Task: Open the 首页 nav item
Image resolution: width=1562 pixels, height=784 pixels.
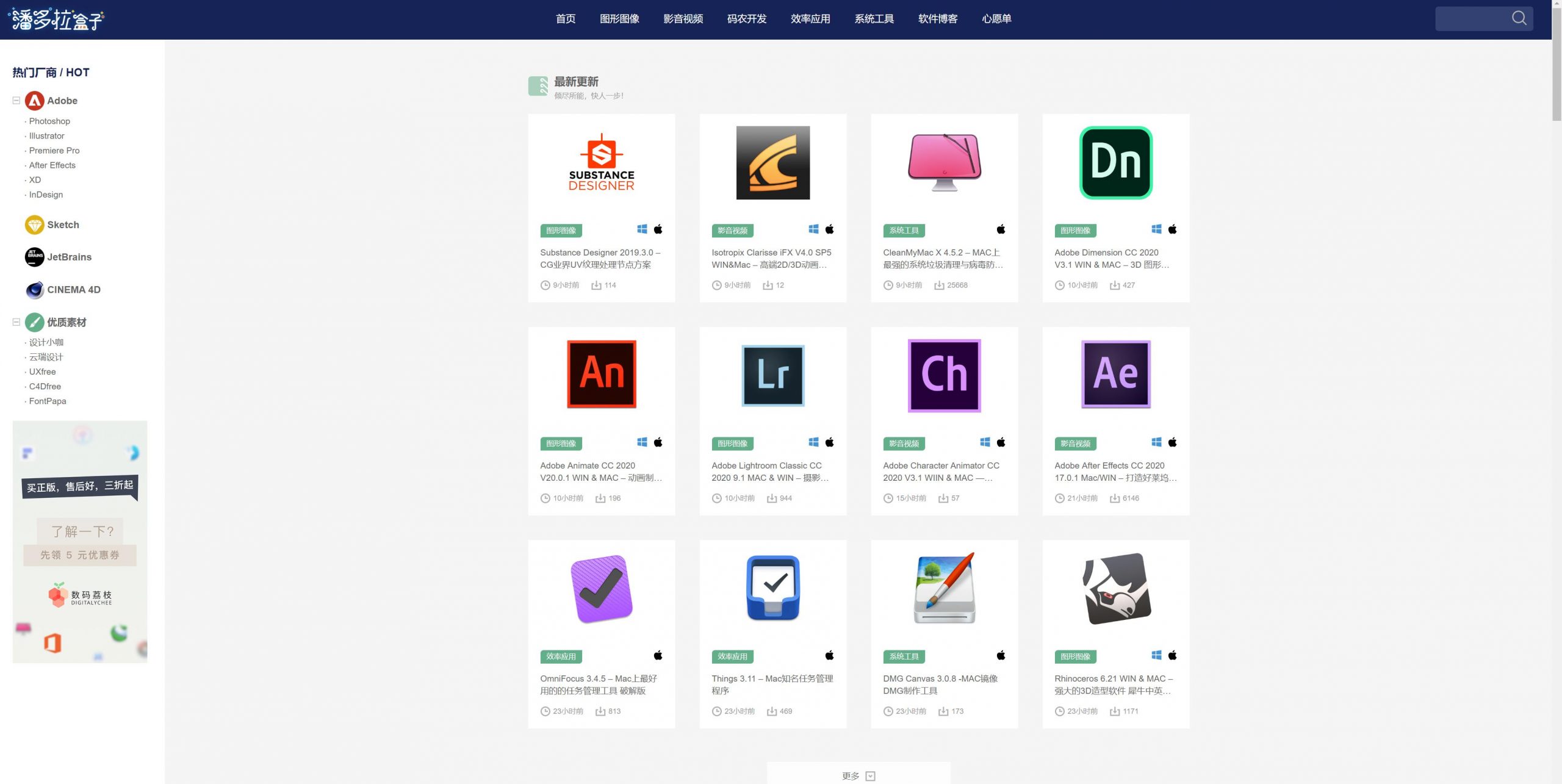Action: click(x=566, y=19)
